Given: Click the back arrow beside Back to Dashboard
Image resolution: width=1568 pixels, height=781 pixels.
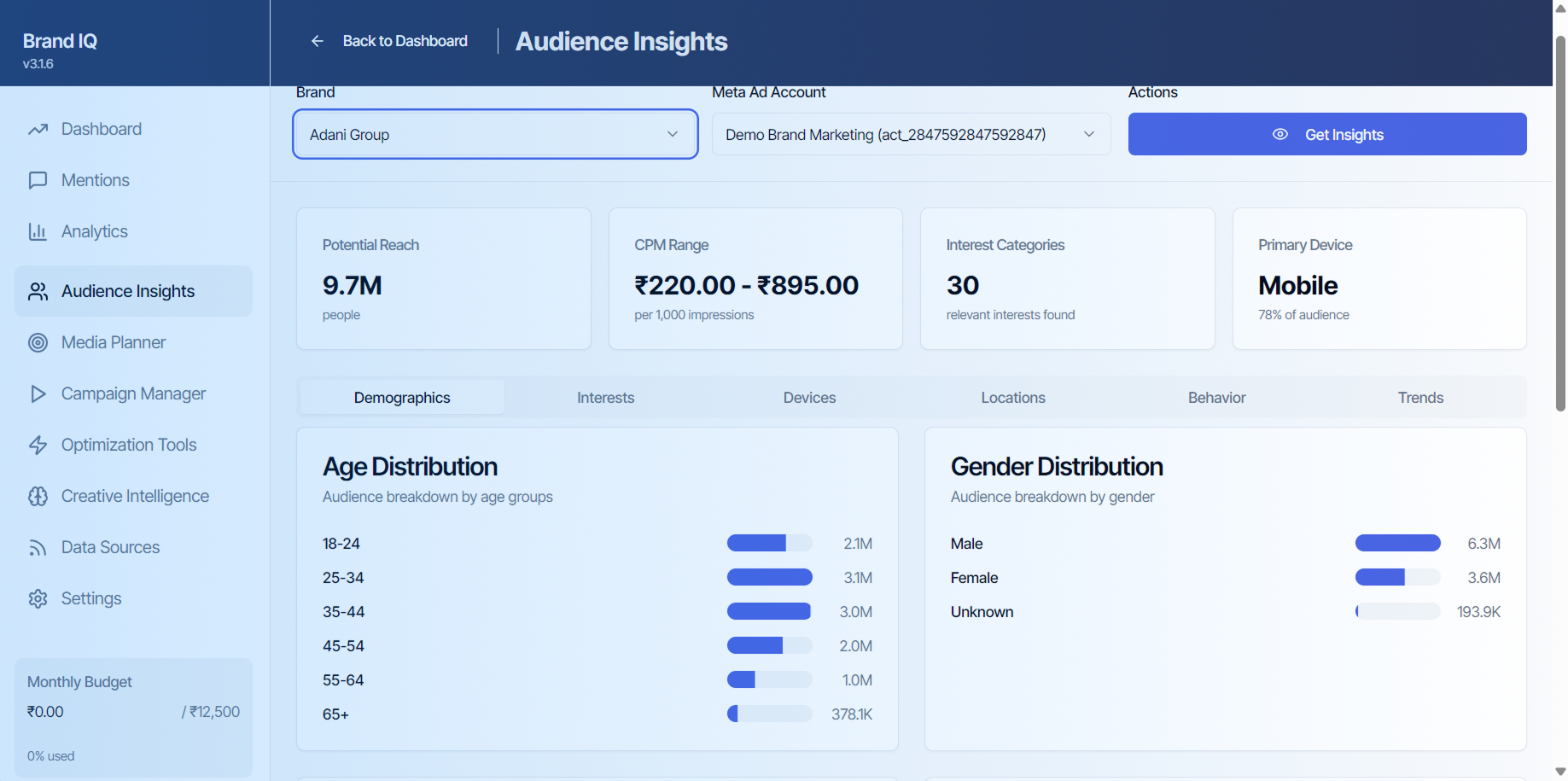Looking at the screenshot, I should [317, 40].
